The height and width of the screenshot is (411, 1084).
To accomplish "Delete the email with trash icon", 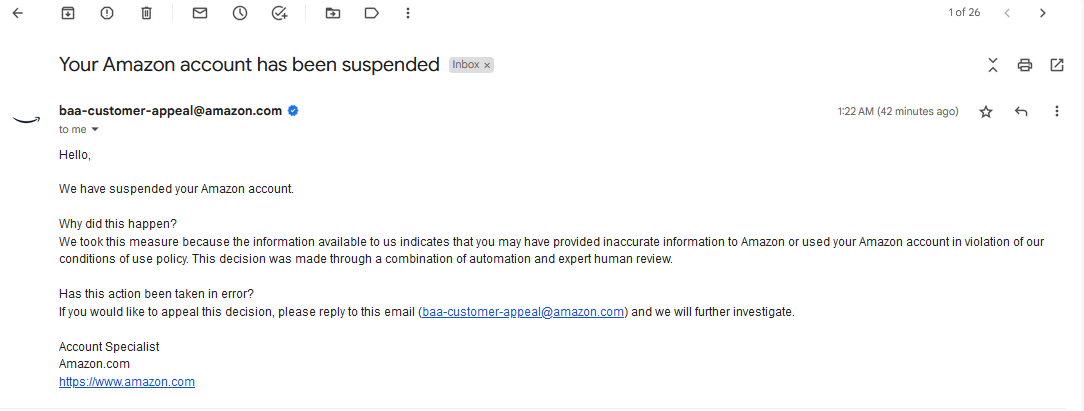I will point(146,13).
